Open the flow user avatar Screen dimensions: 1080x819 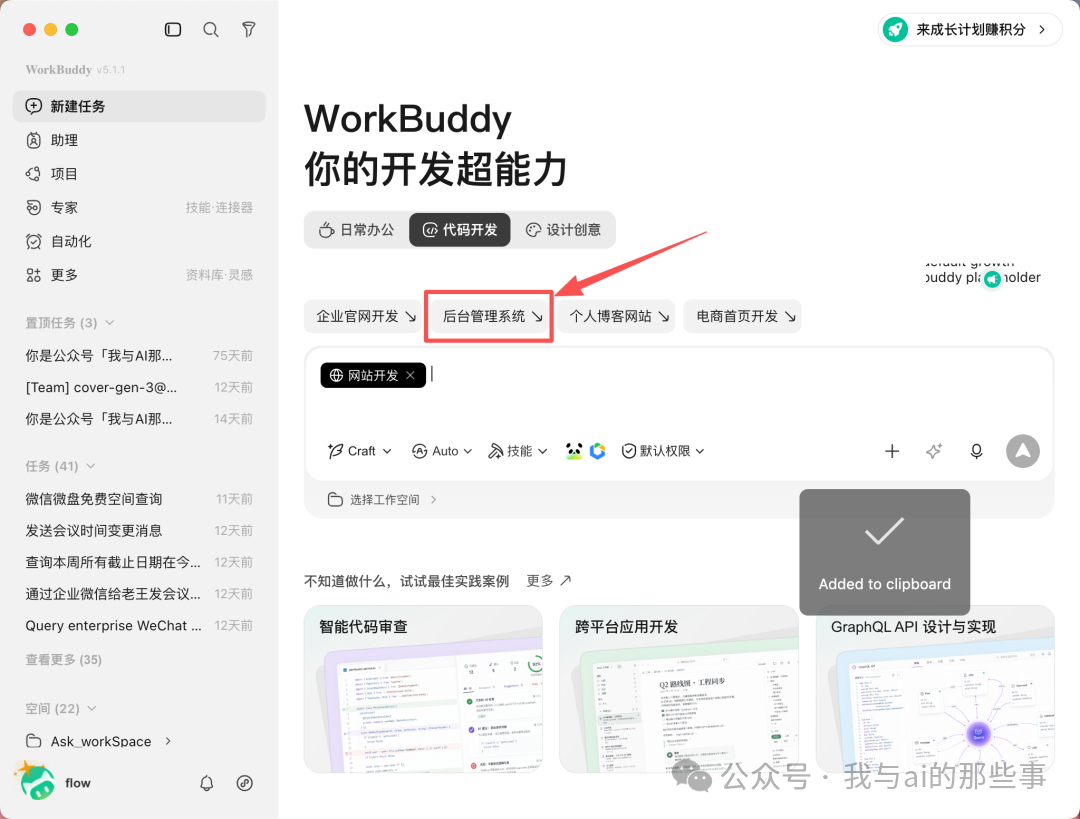coord(36,781)
